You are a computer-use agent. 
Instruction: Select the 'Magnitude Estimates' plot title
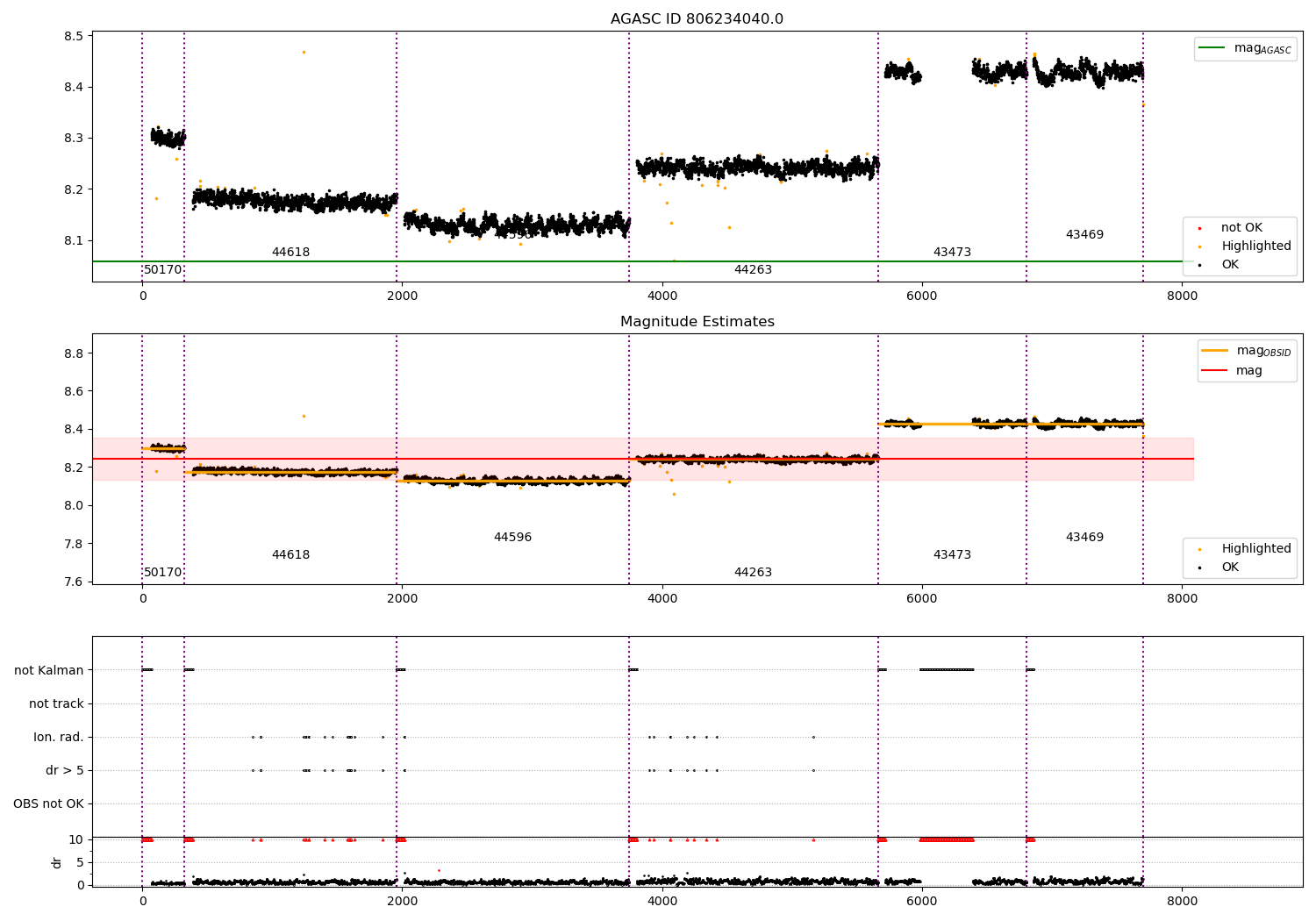(x=697, y=322)
